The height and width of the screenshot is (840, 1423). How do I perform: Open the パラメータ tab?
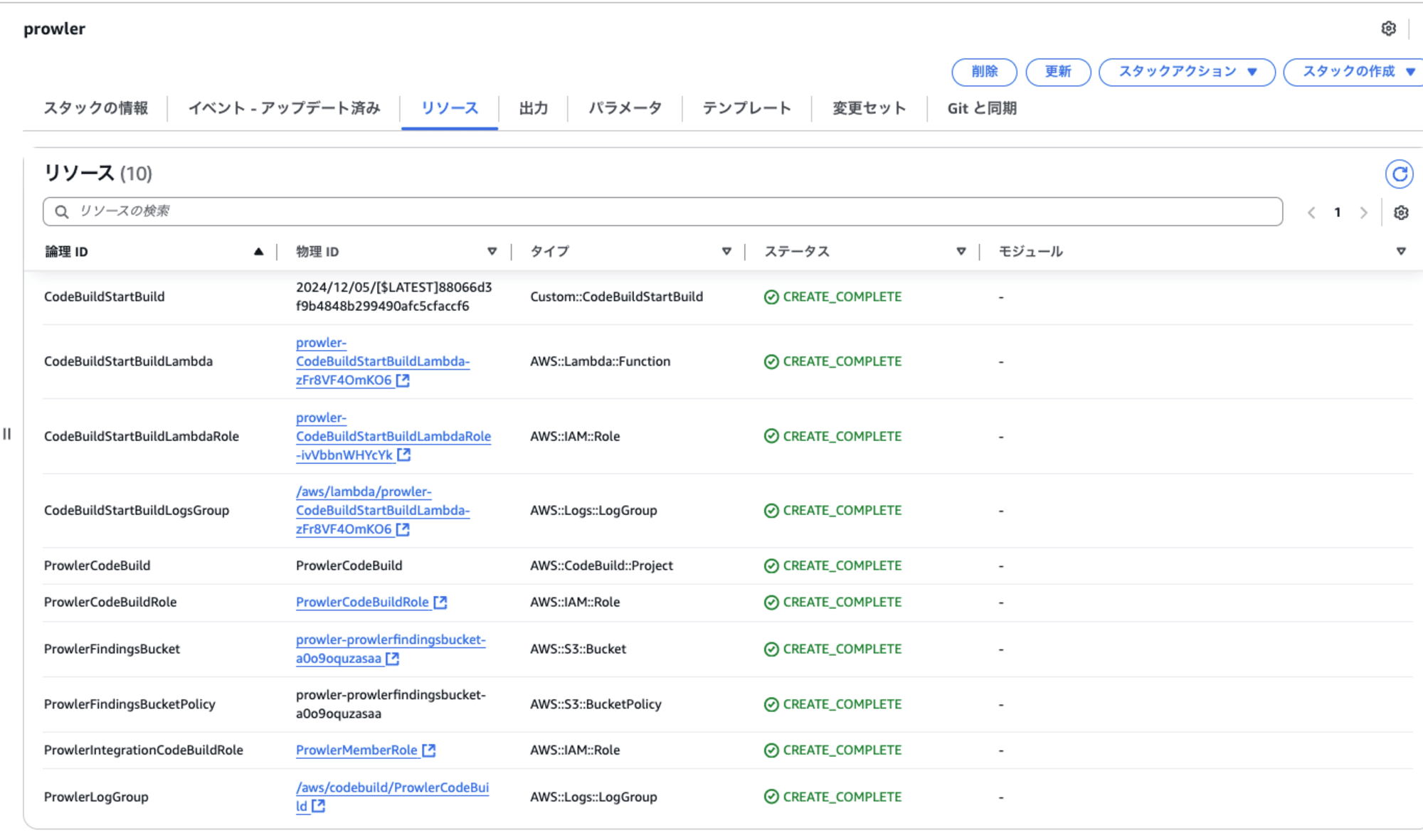point(625,108)
